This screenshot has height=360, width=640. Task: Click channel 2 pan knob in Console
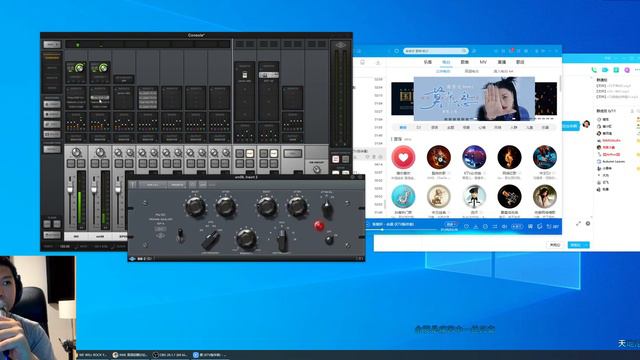[x=100, y=153]
